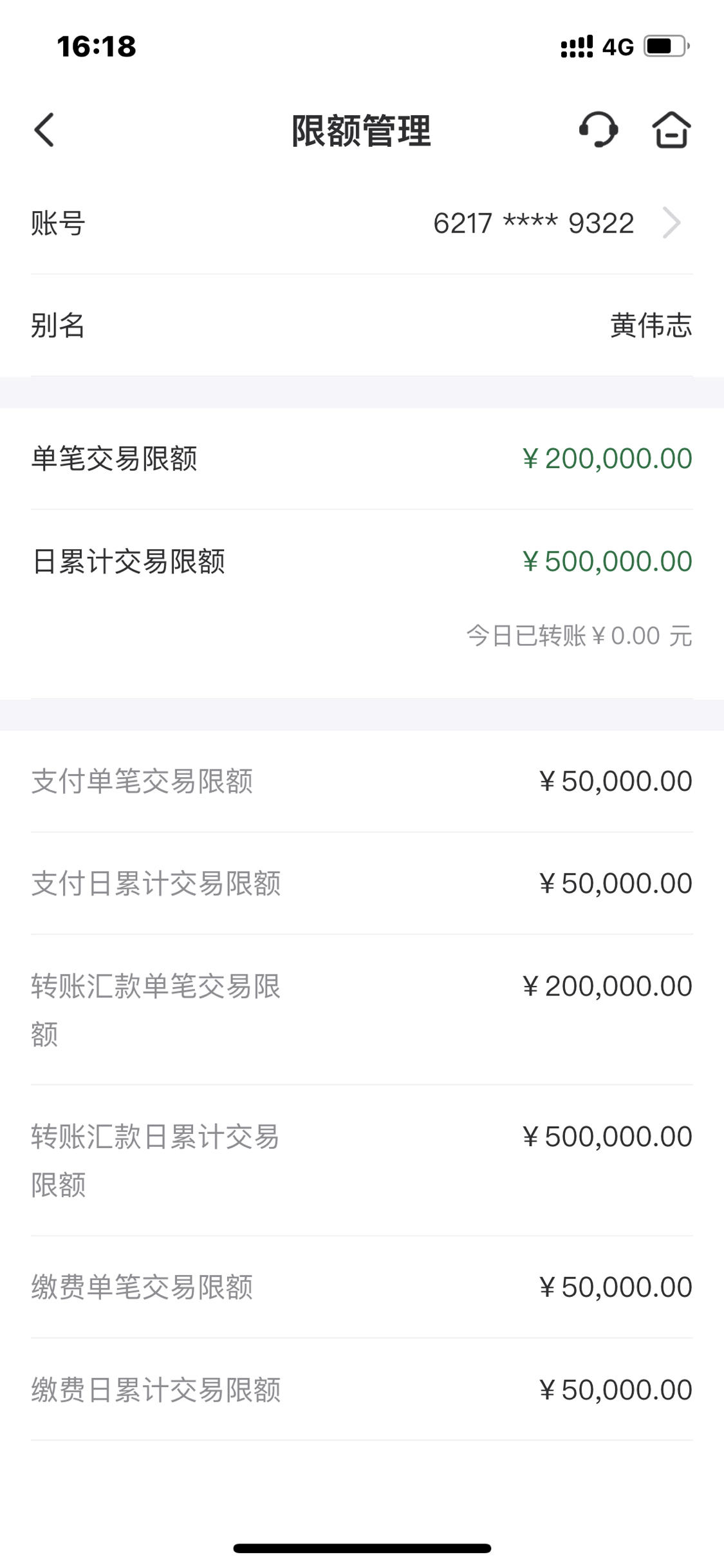Tap the 日累计交易限额 label
Viewport: 724px width, 1568px height.
click(128, 562)
